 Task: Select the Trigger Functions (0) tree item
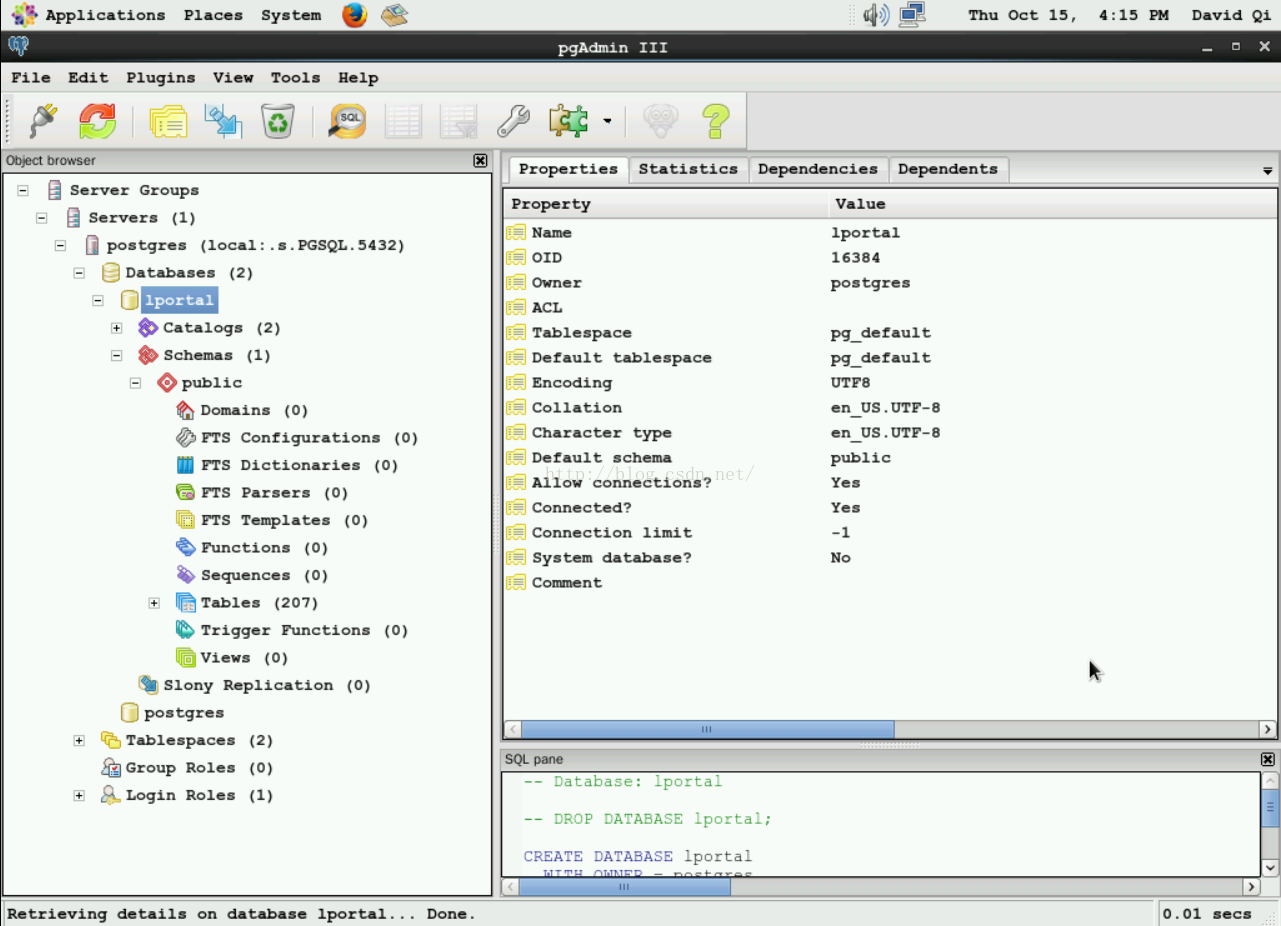[x=304, y=630]
